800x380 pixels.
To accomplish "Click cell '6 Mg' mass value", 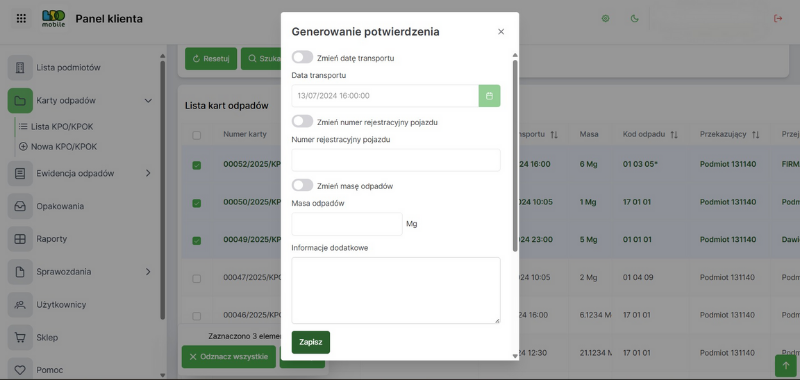I will [x=588, y=164].
